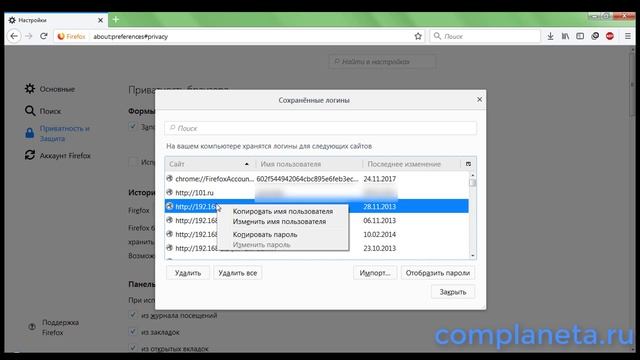Click the Найти в настройках search field
The height and width of the screenshot is (360, 640).
[x=382, y=62]
